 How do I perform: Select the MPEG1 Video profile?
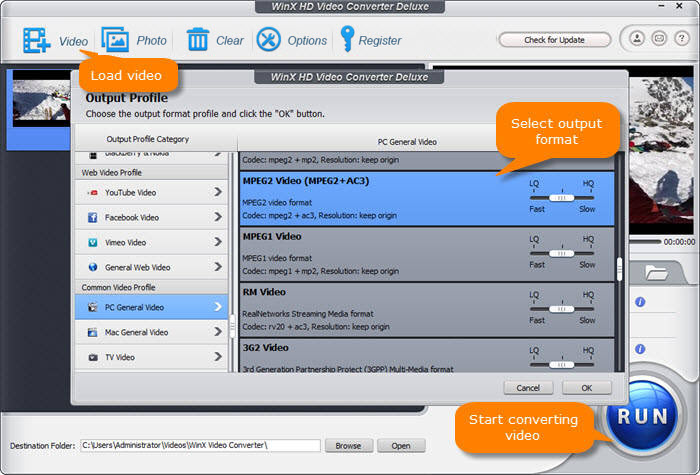pos(427,254)
